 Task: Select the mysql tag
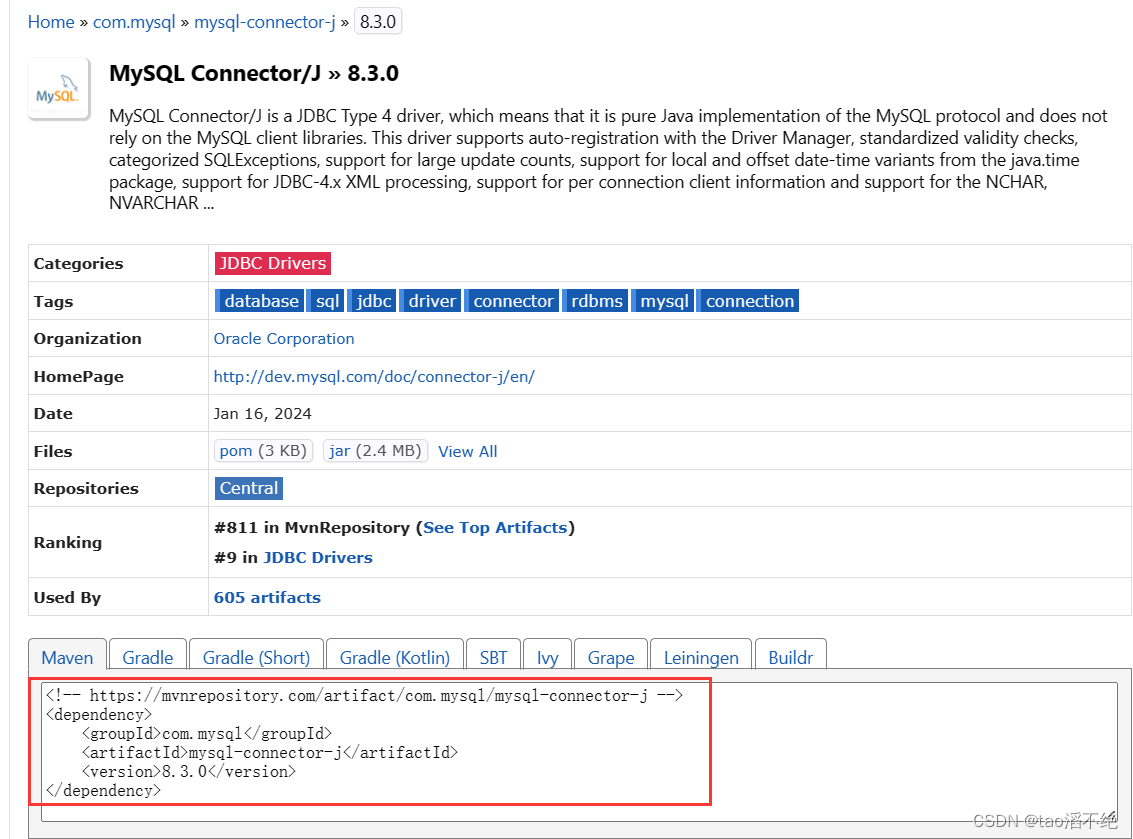663,301
